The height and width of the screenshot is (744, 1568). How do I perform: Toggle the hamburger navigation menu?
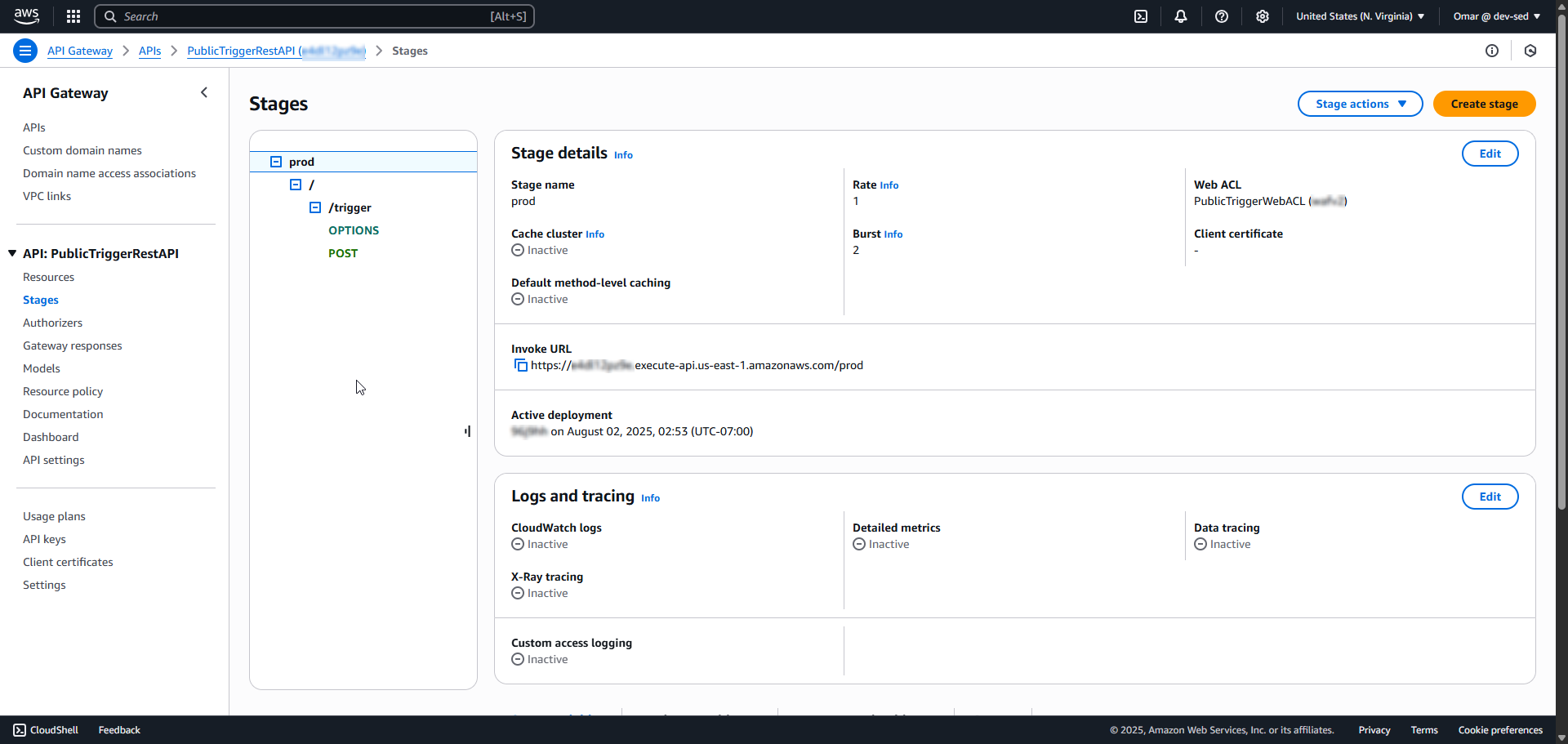pos(25,51)
